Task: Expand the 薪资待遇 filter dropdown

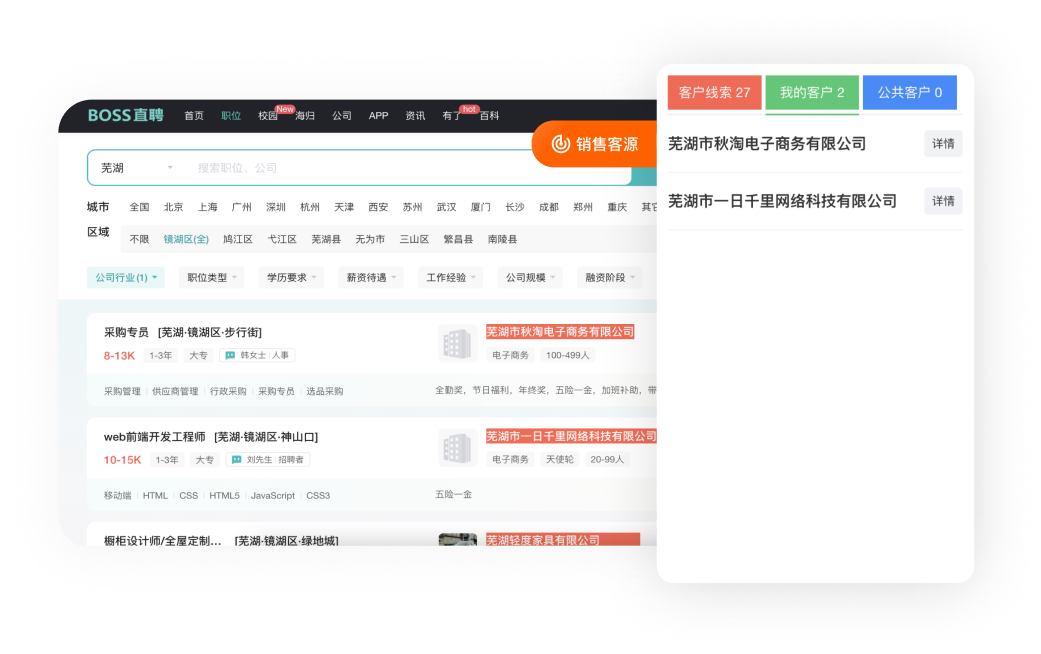Action: (371, 278)
